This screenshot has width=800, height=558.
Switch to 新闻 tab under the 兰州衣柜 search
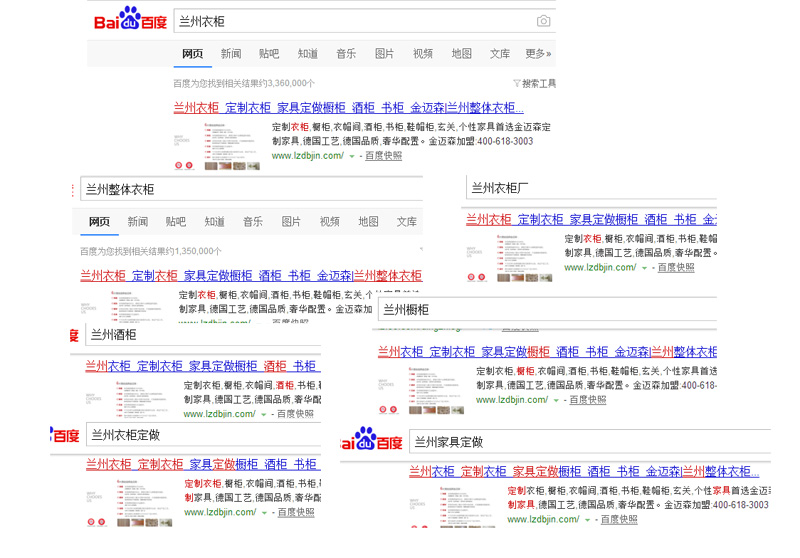tap(231, 54)
